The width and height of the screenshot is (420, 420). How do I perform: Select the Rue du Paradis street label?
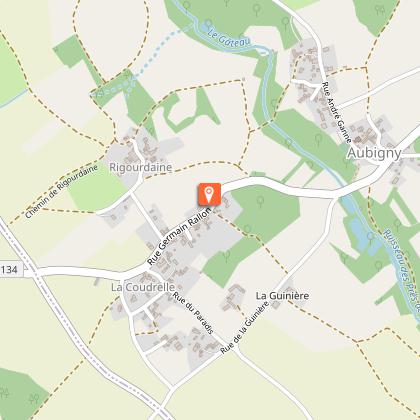tap(193, 313)
